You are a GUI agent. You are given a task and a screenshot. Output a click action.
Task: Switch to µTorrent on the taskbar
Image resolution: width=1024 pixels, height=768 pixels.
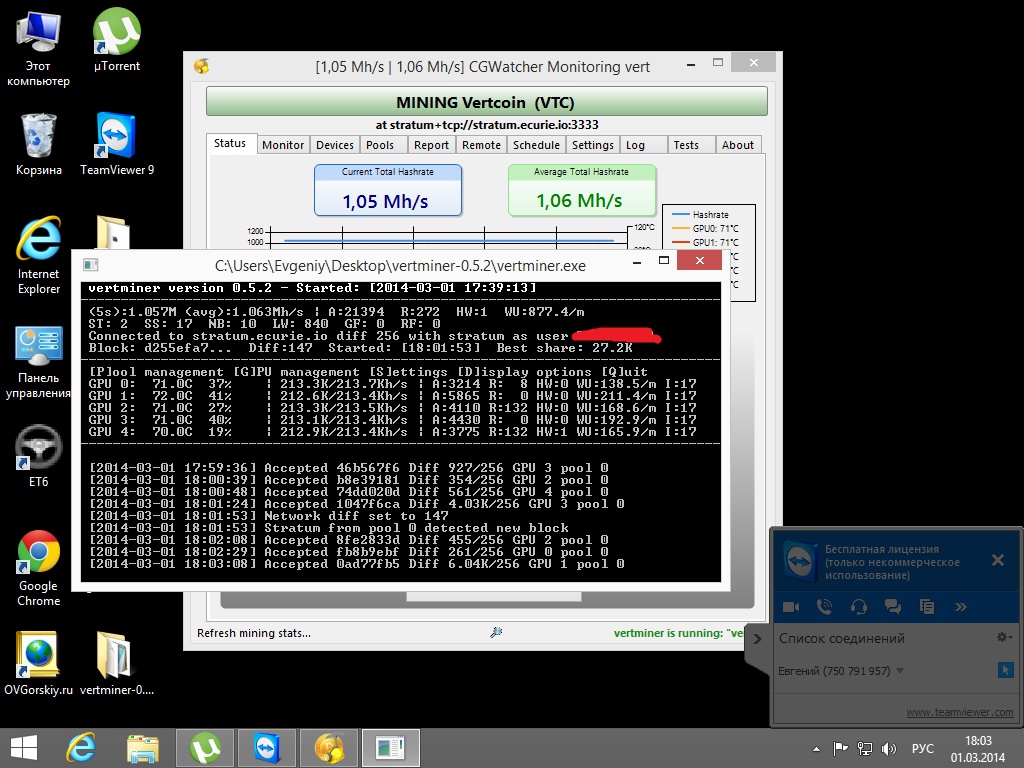(205, 748)
